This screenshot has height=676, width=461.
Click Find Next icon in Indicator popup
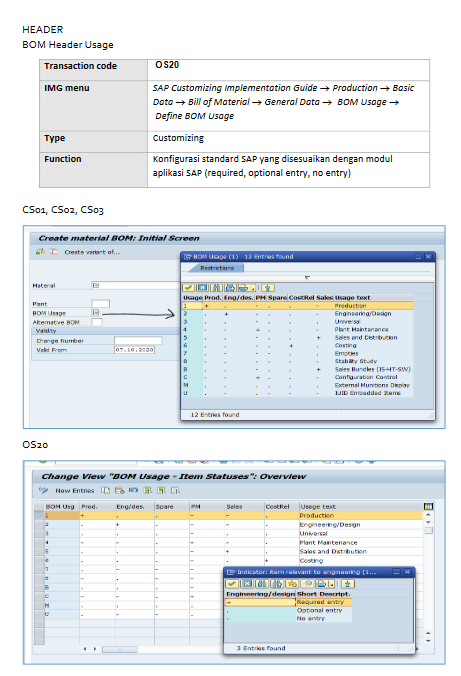tap(277, 584)
